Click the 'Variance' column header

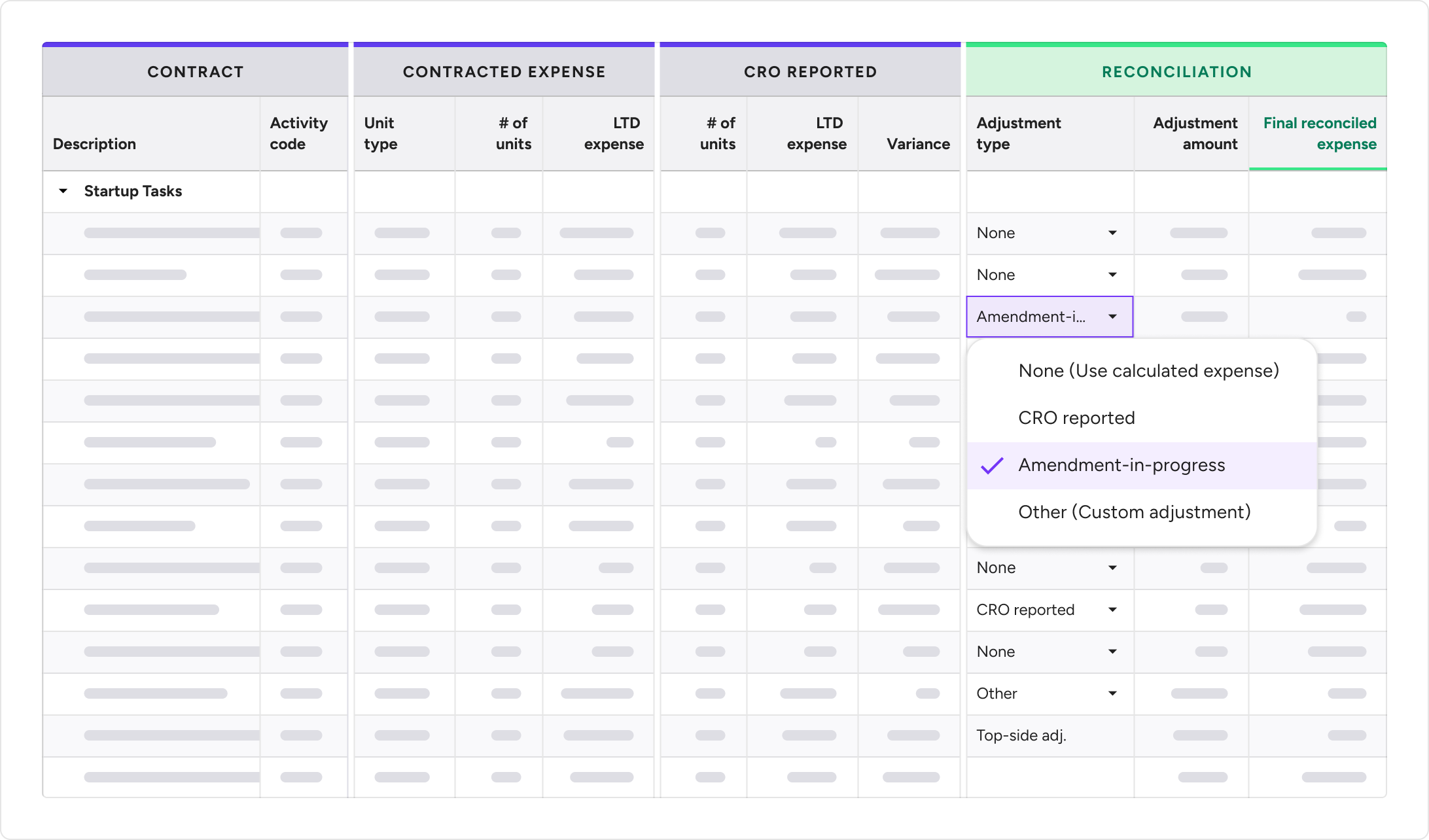[917, 144]
